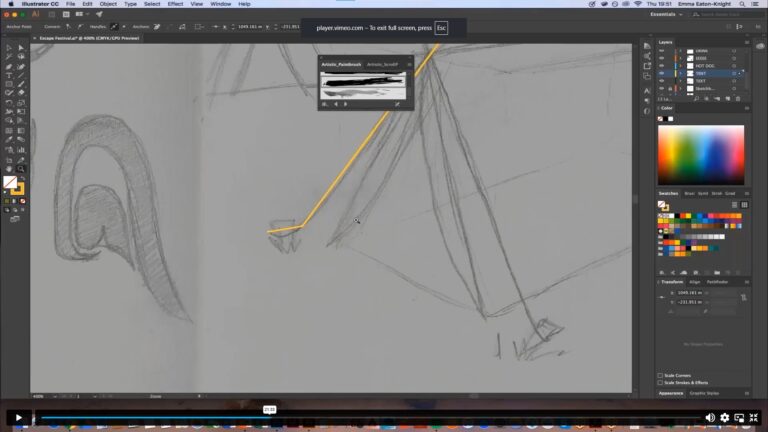Open the File menu
Screen dimensions: 768x432
[71, 4]
